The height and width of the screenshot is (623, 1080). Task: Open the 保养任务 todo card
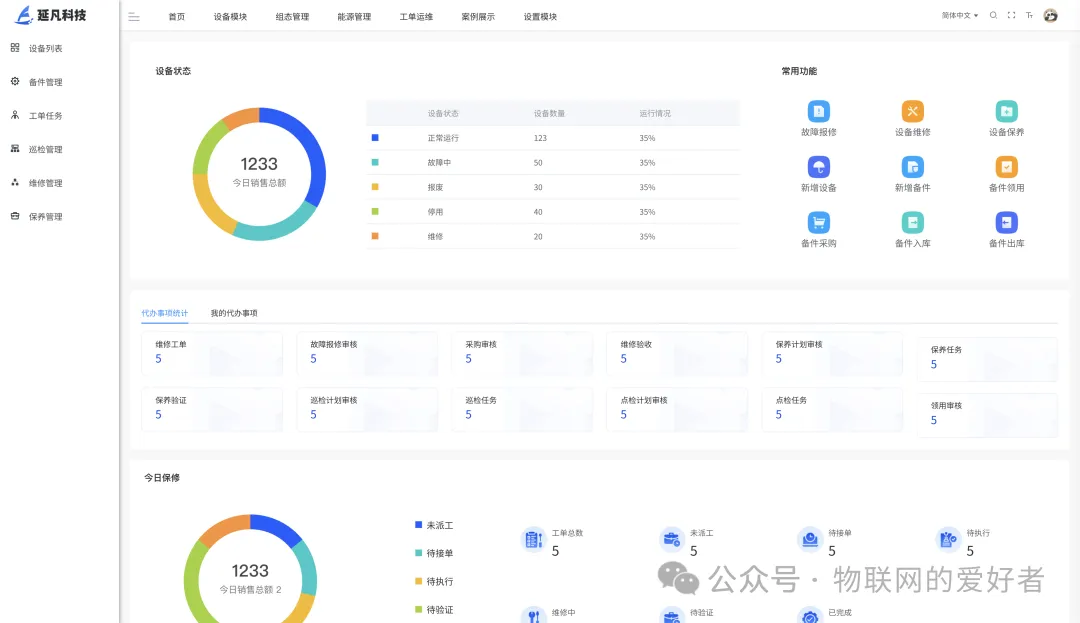pyautogui.click(x=987, y=359)
